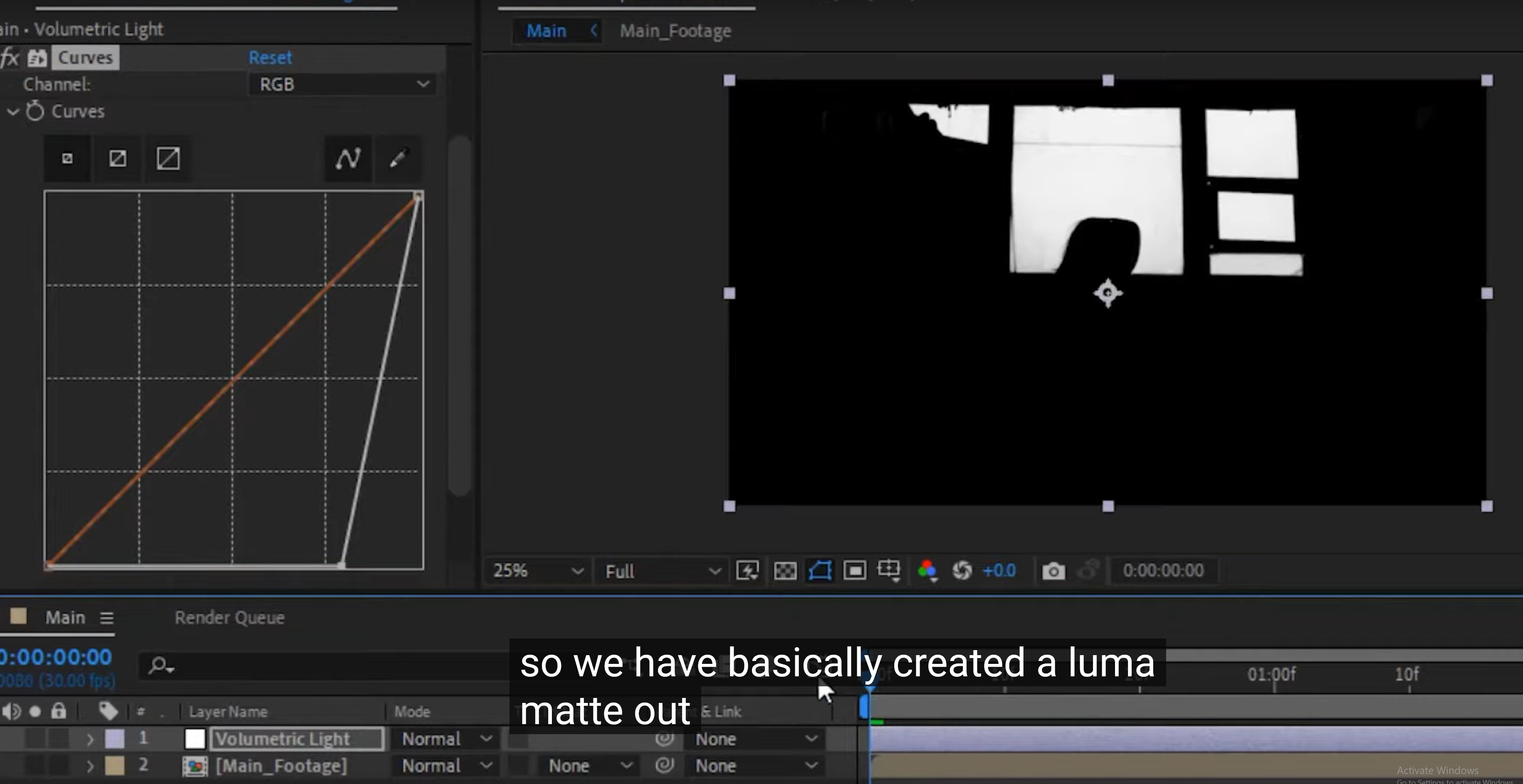Switch to the Render Queue tab
This screenshot has height=784, width=1523.
(x=230, y=617)
